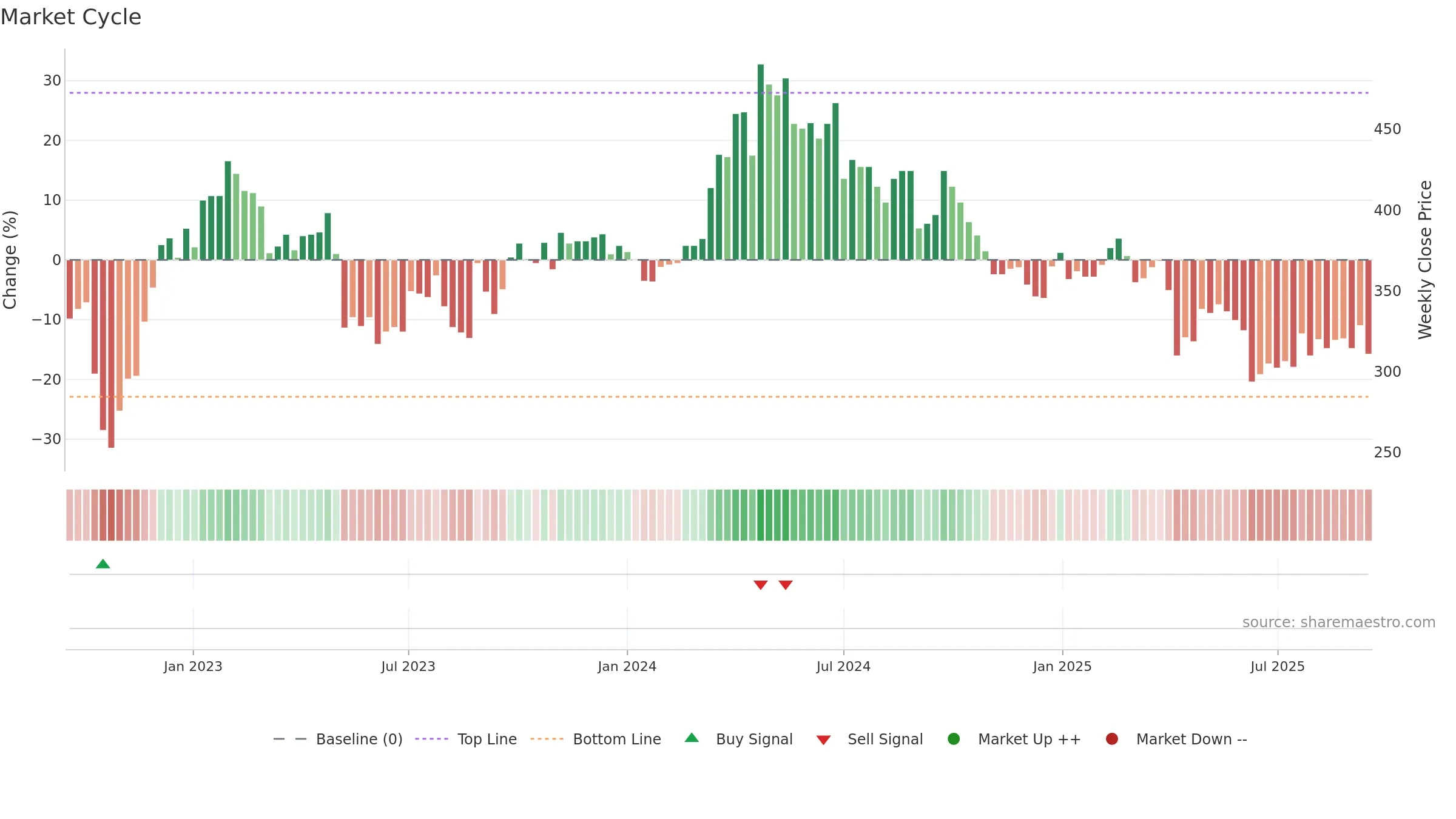Click the 0 tick on the Change axis
This screenshot has width=1456, height=819.
click(57, 260)
